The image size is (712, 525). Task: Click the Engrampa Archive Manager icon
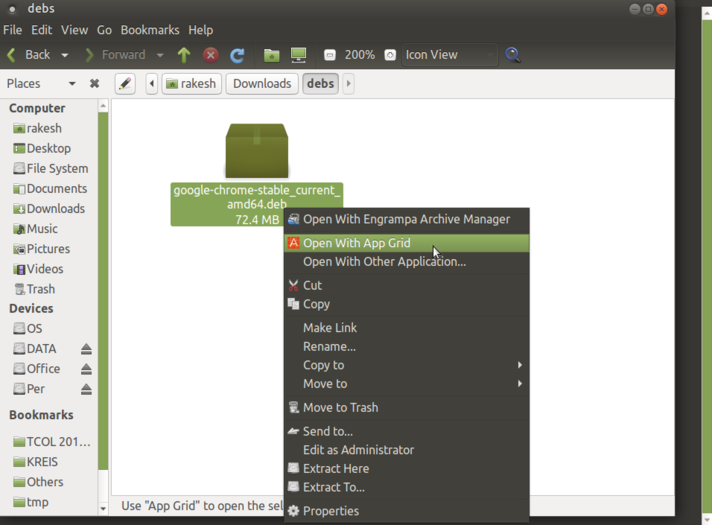(x=293, y=219)
